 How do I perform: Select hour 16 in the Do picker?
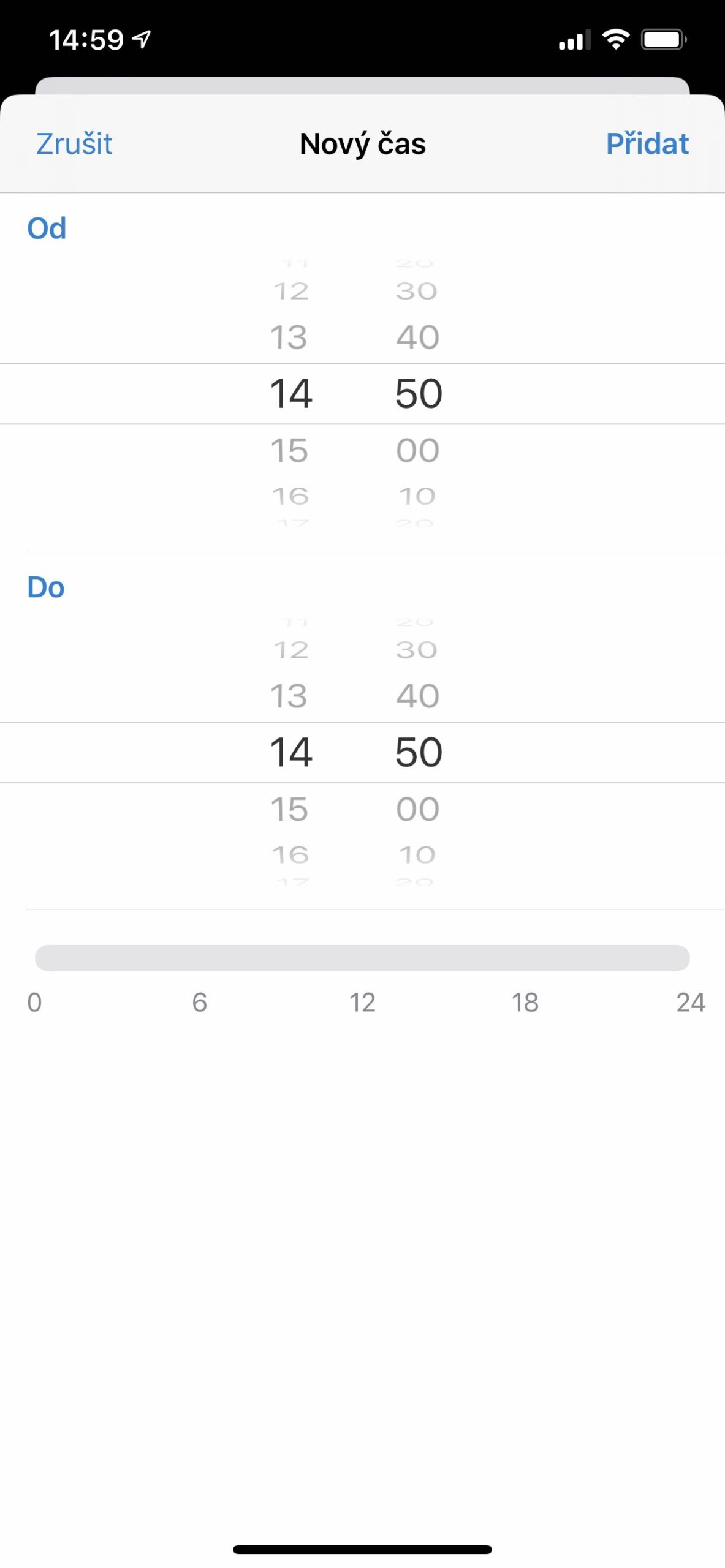point(290,854)
